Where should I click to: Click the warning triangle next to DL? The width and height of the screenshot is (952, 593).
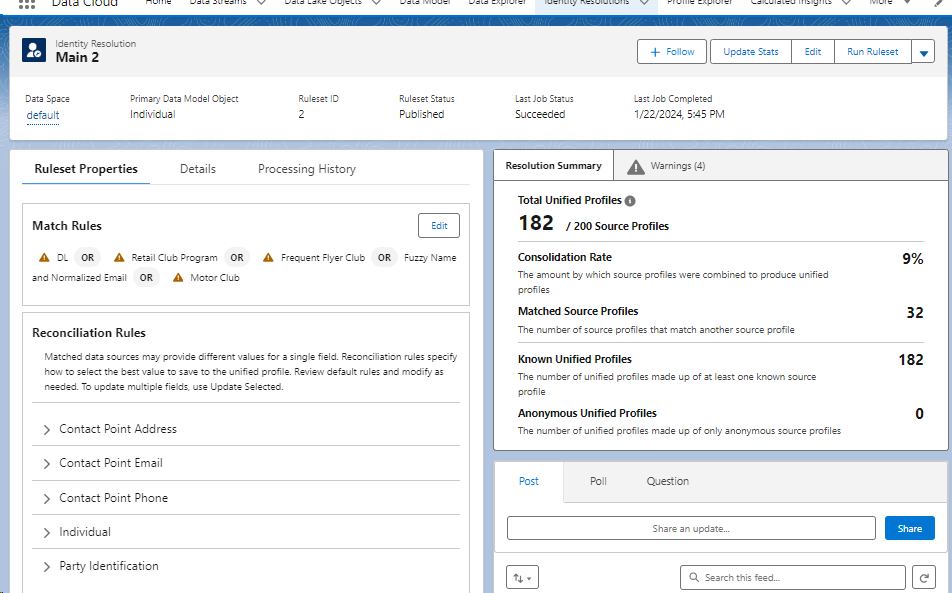tap(44, 257)
